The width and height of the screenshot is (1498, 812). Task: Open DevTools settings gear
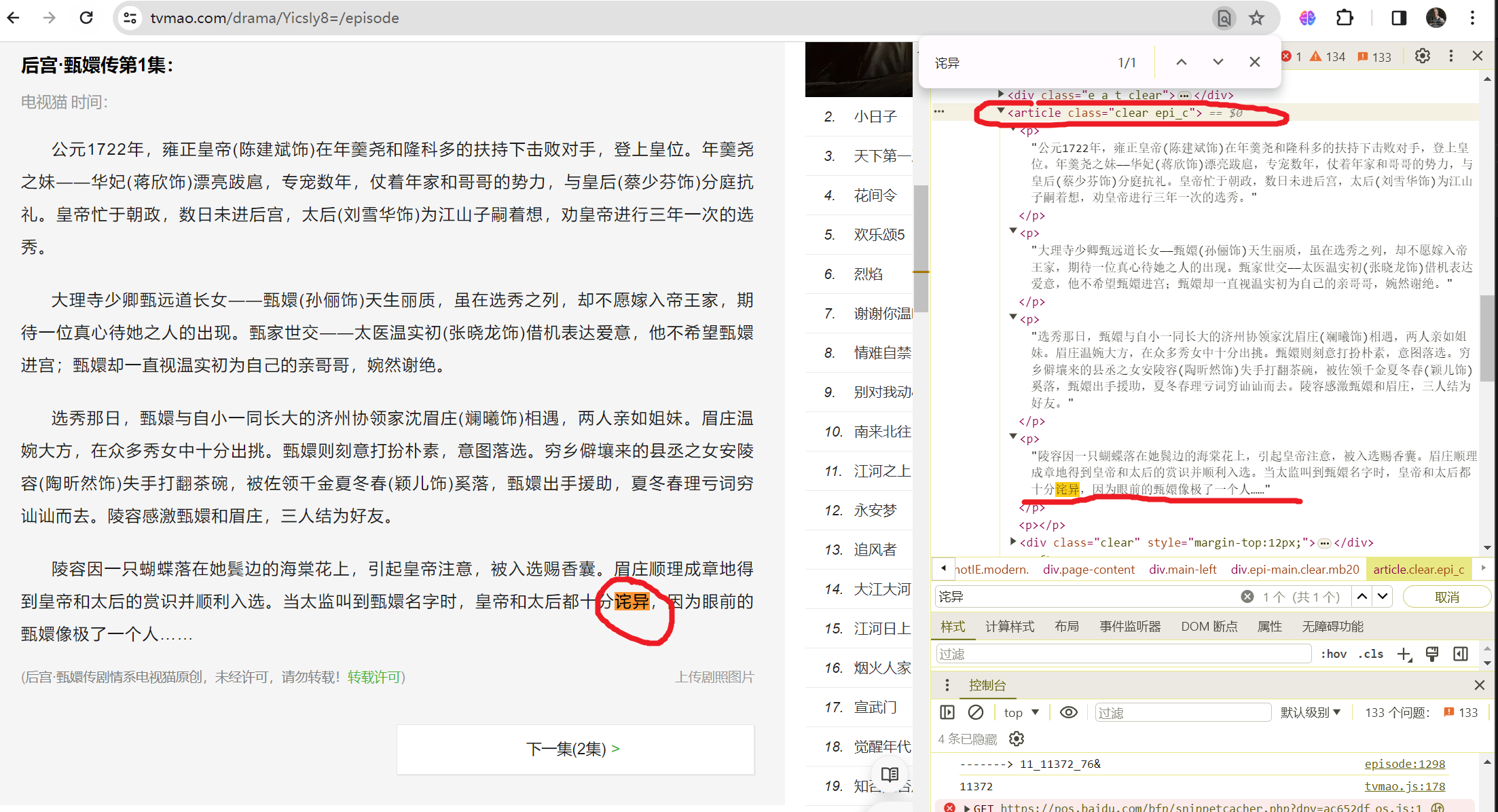1422,56
